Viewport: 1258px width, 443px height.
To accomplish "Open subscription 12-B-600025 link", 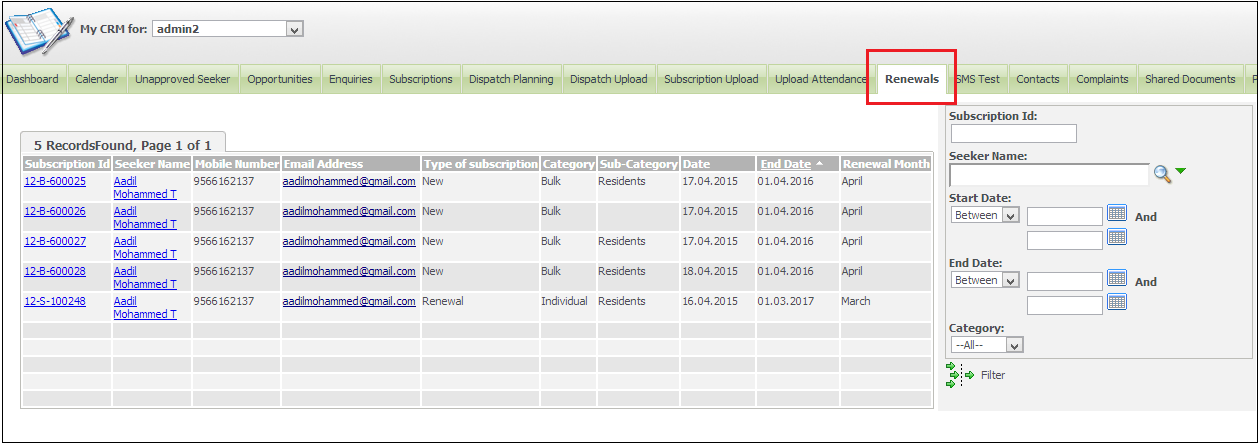I will [55, 182].
